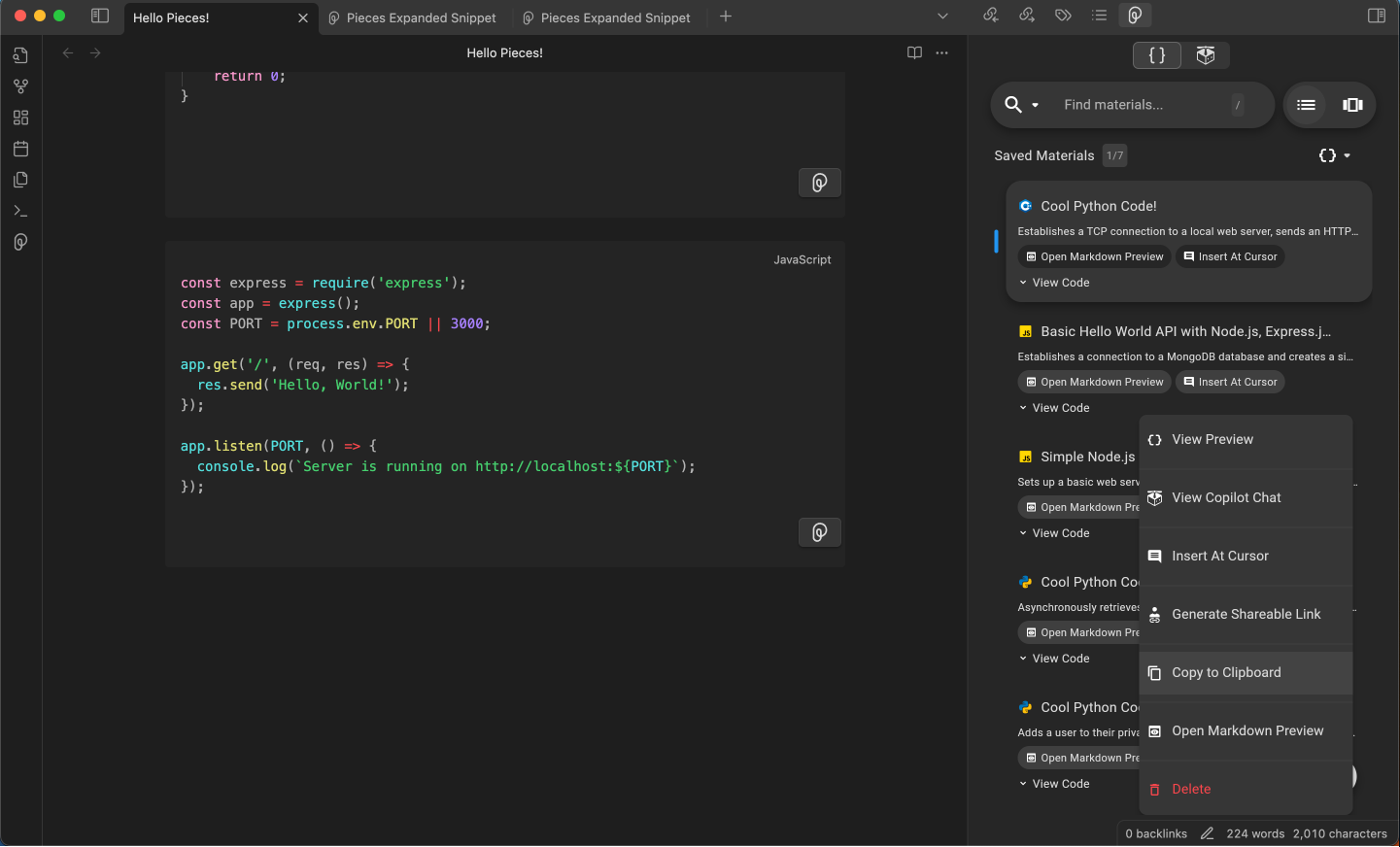Image resolution: width=1400 pixels, height=847 pixels.
Task: Click the pencil editing mode status icon
Action: click(1207, 833)
